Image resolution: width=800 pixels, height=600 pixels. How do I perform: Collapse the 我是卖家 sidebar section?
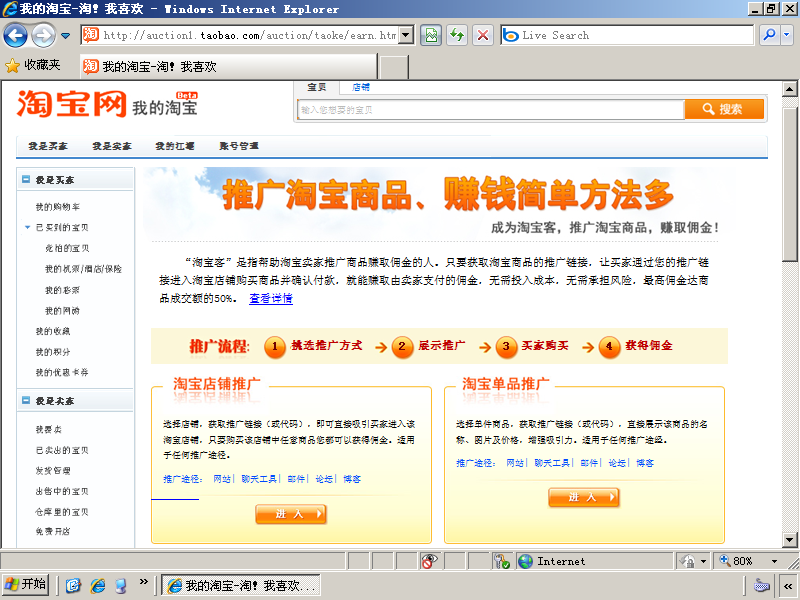pos(26,401)
